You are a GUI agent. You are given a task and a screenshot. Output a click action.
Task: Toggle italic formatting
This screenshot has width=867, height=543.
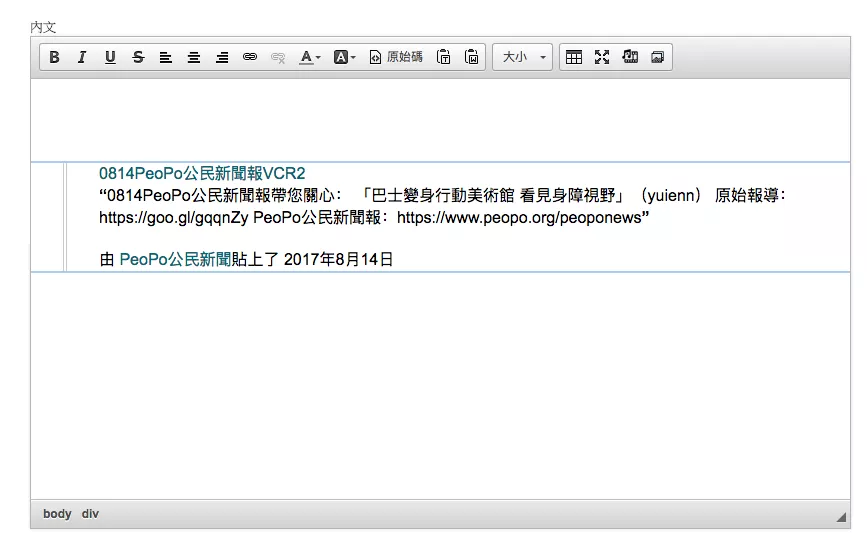[x=82, y=57]
